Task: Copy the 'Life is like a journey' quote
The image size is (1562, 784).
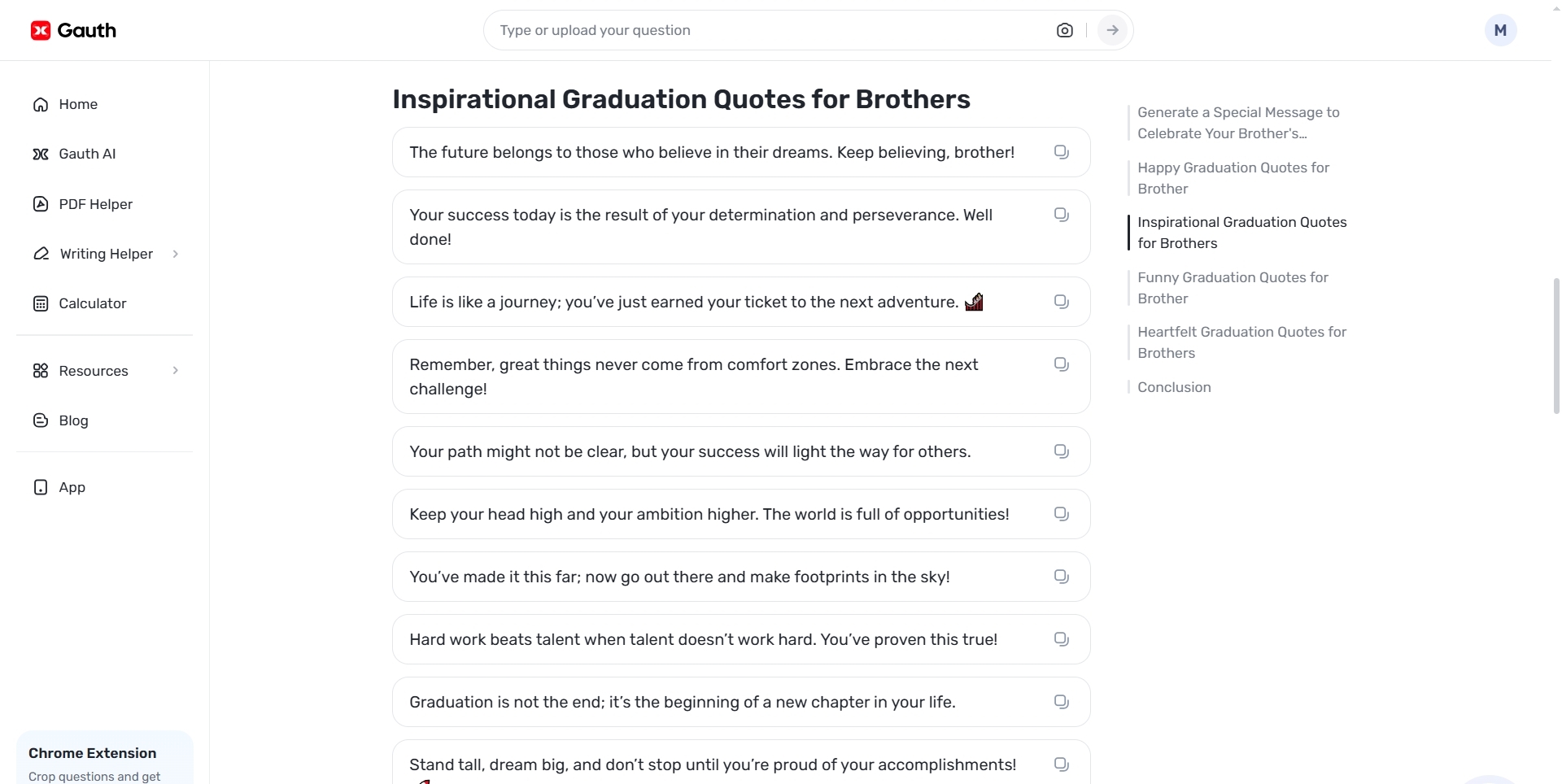Action: click(x=1061, y=301)
